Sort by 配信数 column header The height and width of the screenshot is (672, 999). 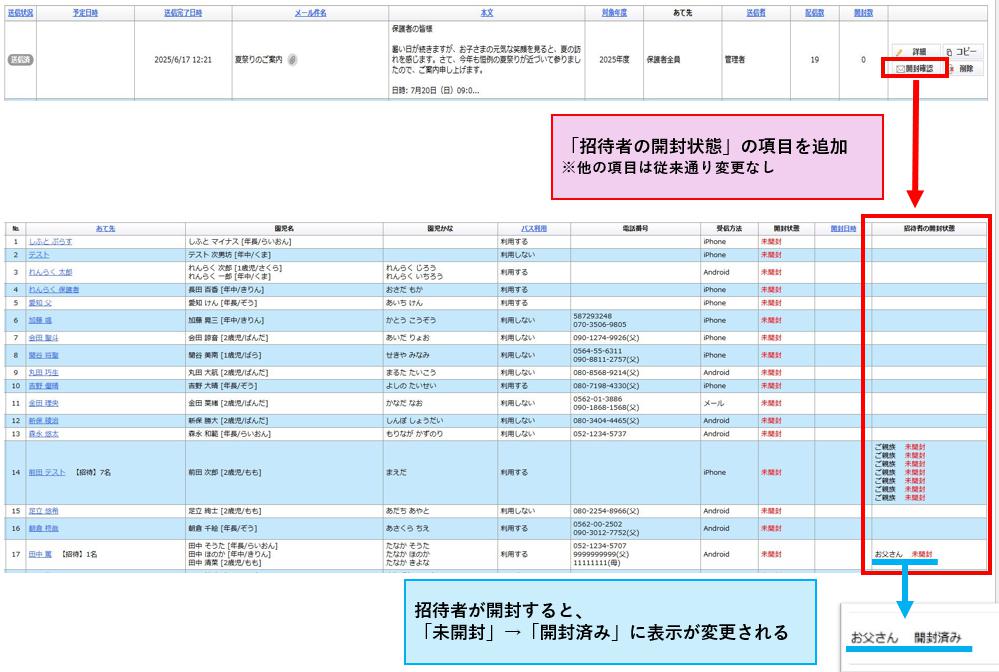tap(814, 13)
